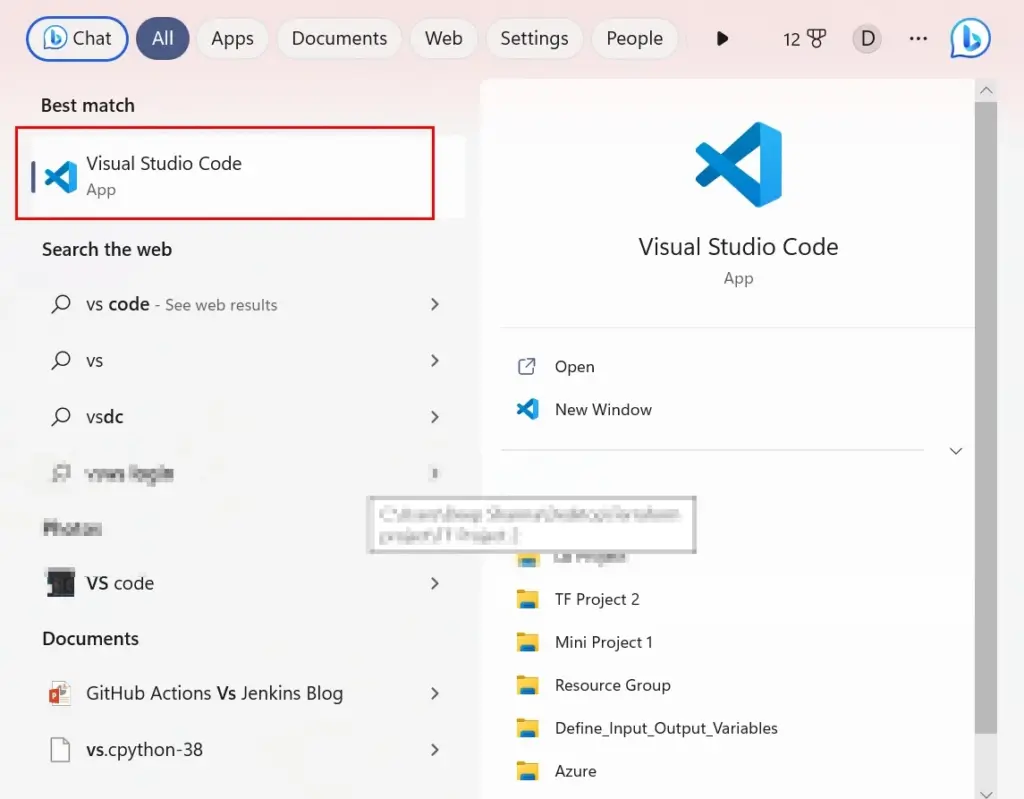Click the New Window icon in the preview panel
The height and width of the screenshot is (799, 1024).
click(x=526, y=409)
